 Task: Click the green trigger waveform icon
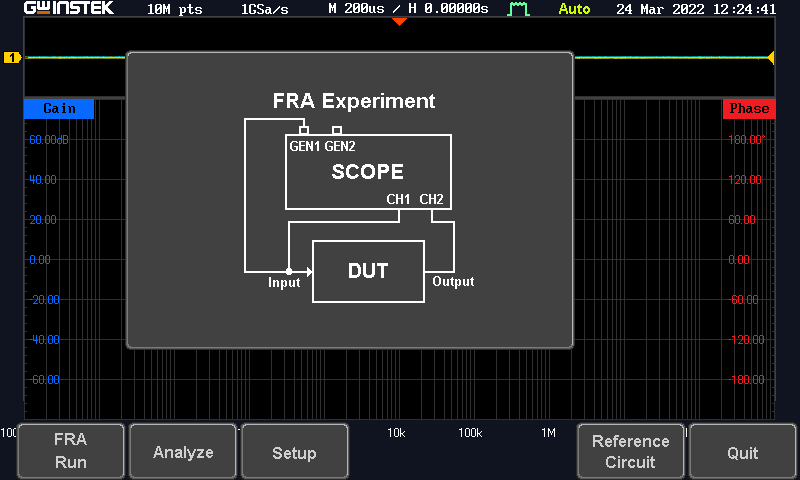(519, 10)
